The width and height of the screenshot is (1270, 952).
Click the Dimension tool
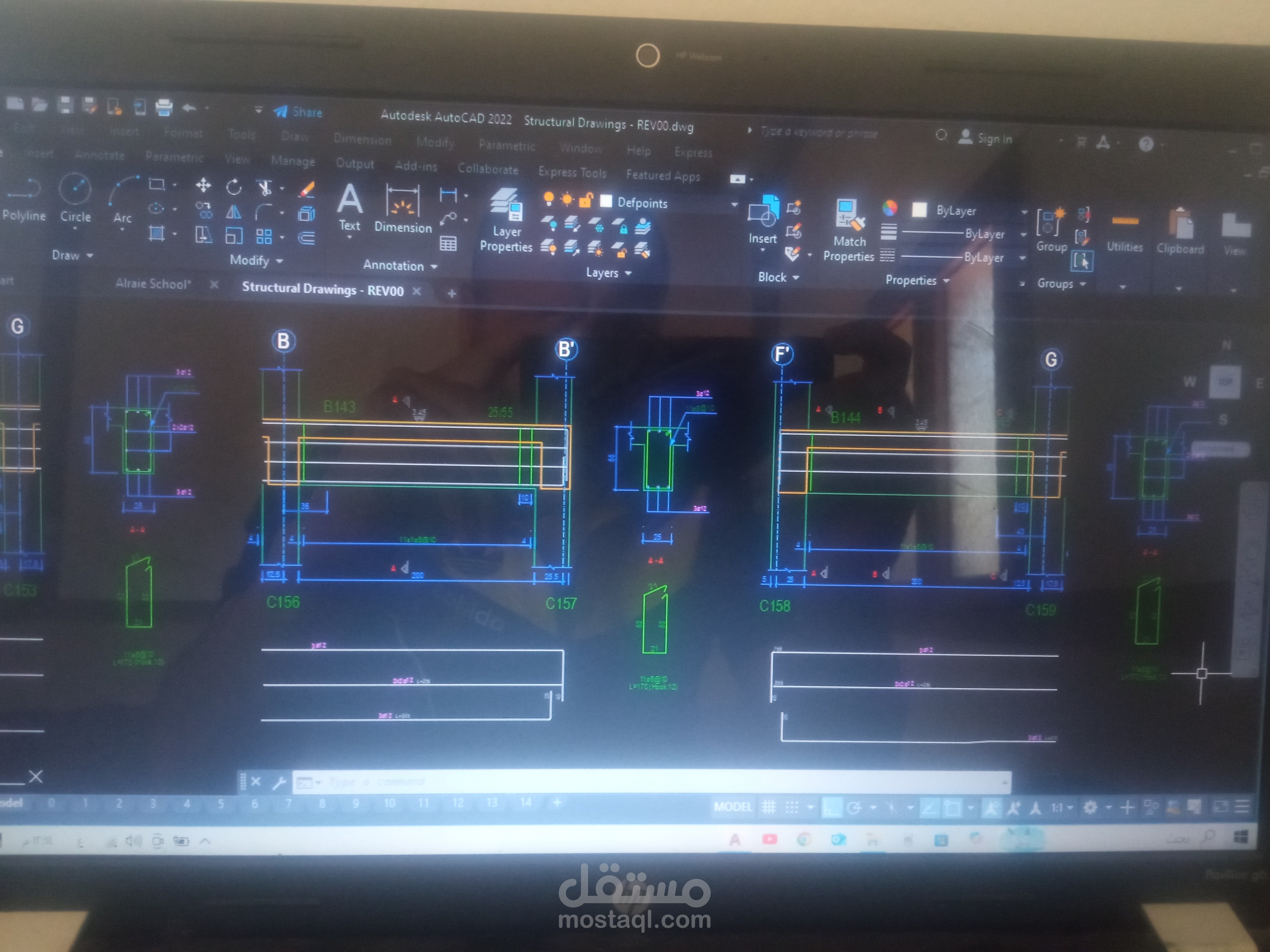[403, 209]
